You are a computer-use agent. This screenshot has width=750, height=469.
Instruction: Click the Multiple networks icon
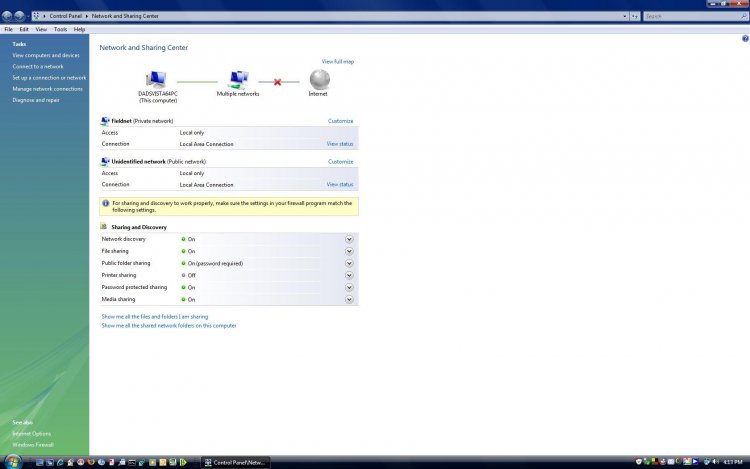238,79
